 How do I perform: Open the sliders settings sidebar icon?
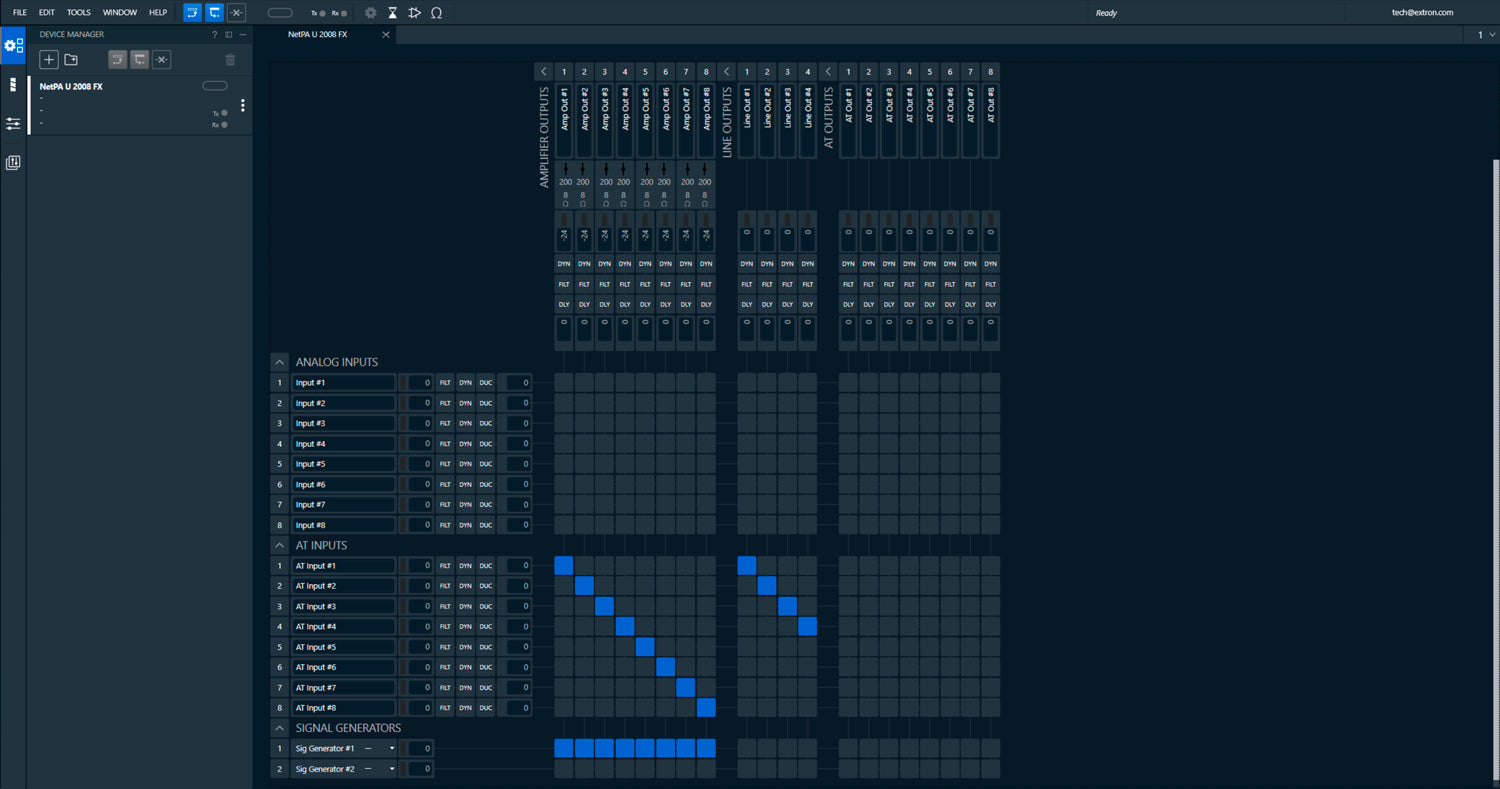point(13,123)
